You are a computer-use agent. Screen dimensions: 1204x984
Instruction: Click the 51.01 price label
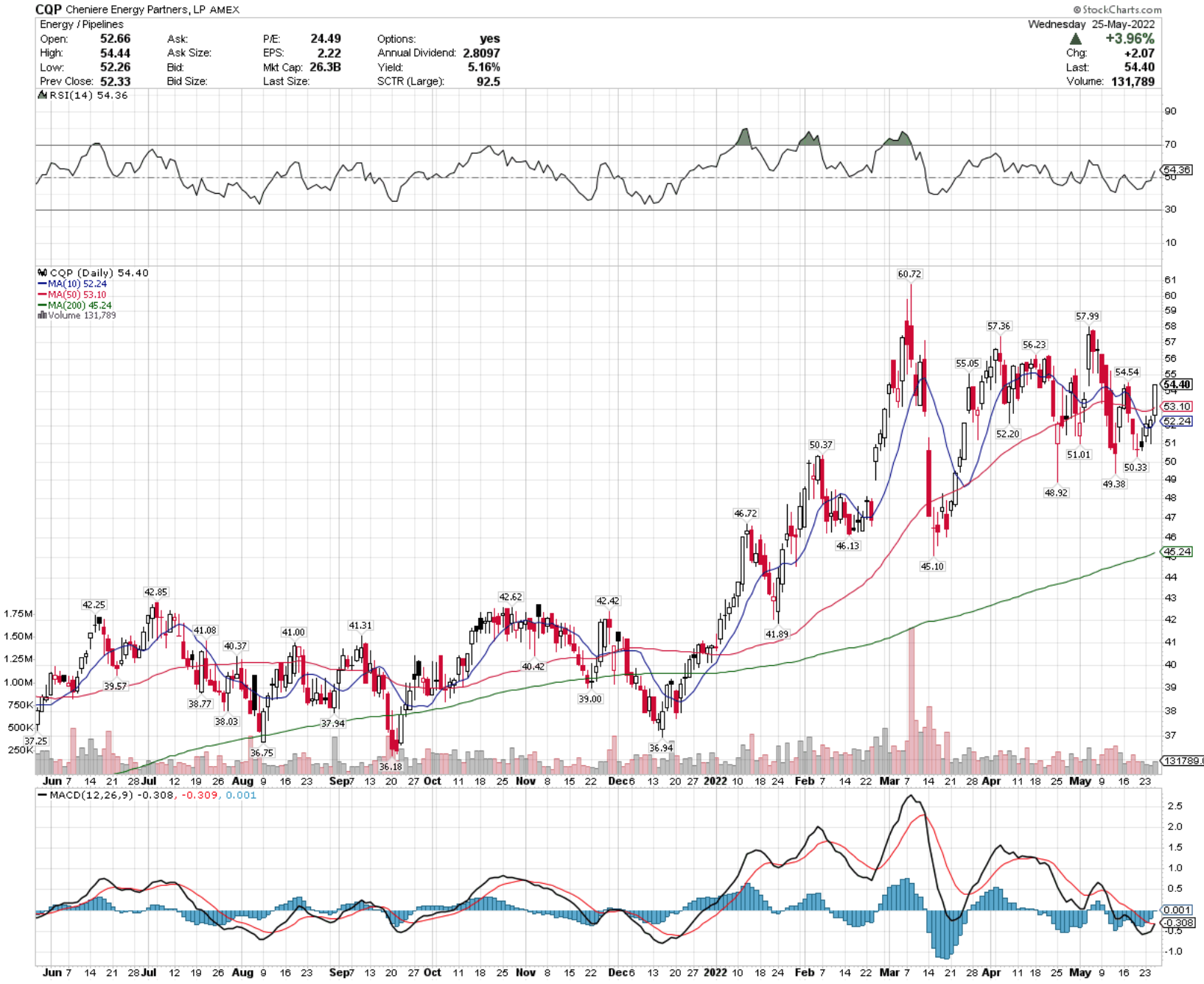click(1078, 454)
